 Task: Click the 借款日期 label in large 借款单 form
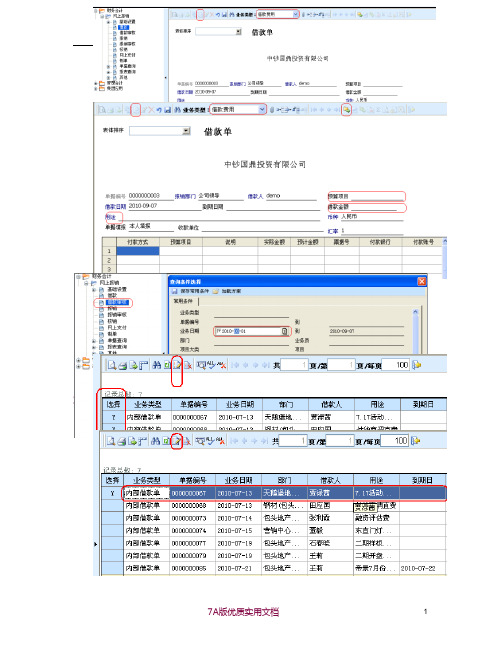115,206
